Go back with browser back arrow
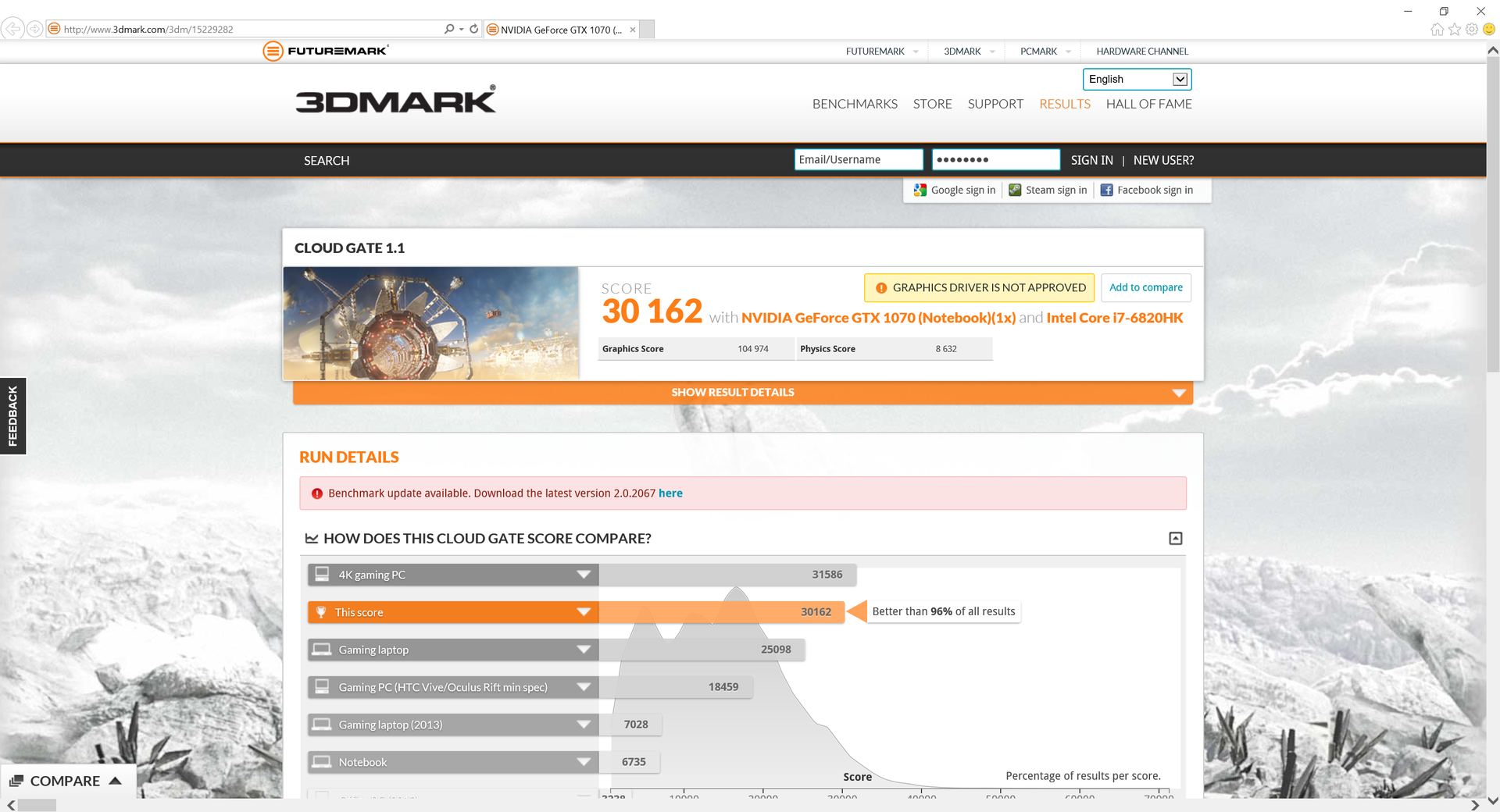1500x812 pixels. (12, 29)
